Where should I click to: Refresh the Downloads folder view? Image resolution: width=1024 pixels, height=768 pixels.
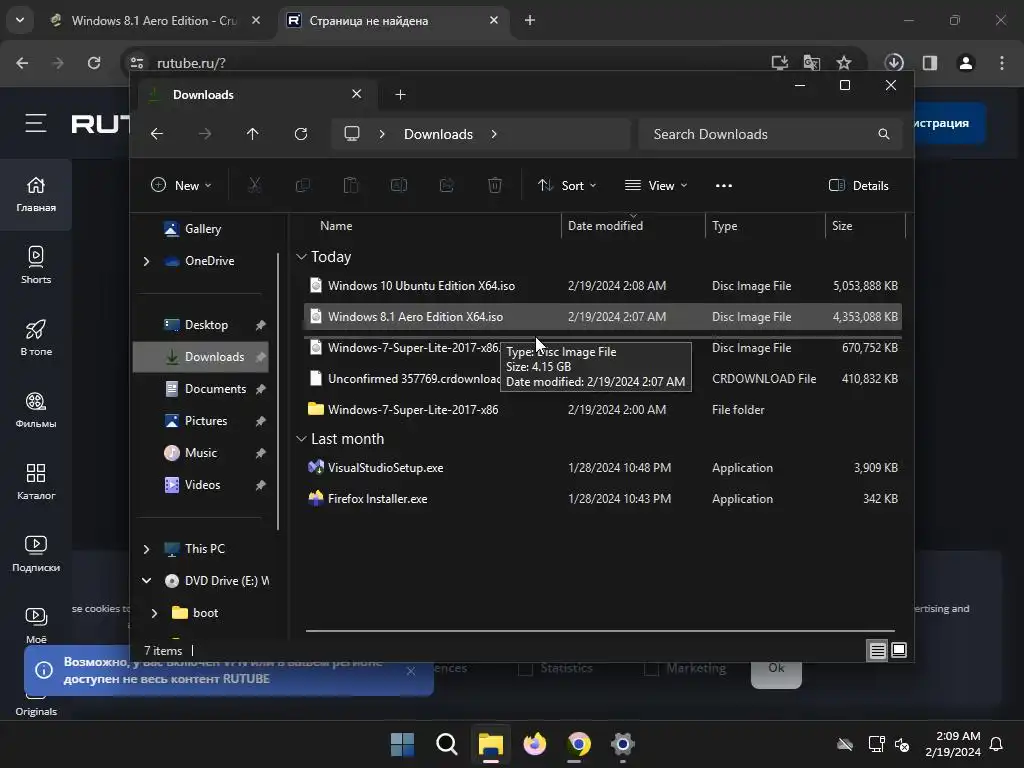click(301, 134)
